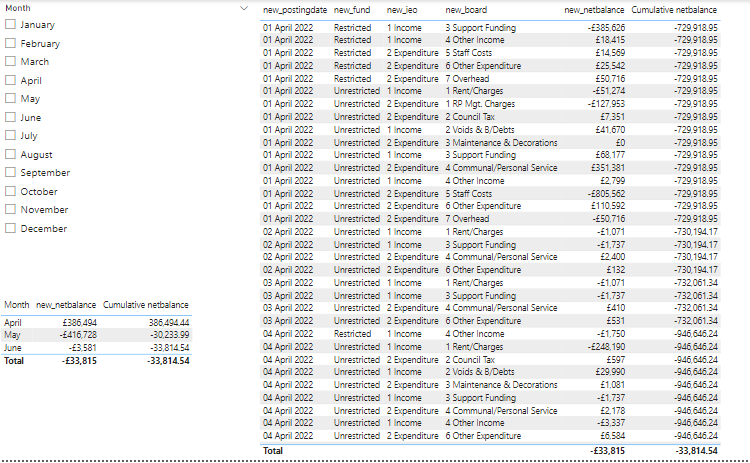Click the Total label in large table
Image resolution: width=750 pixels, height=463 pixels.
pyautogui.click(x=273, y=451)
